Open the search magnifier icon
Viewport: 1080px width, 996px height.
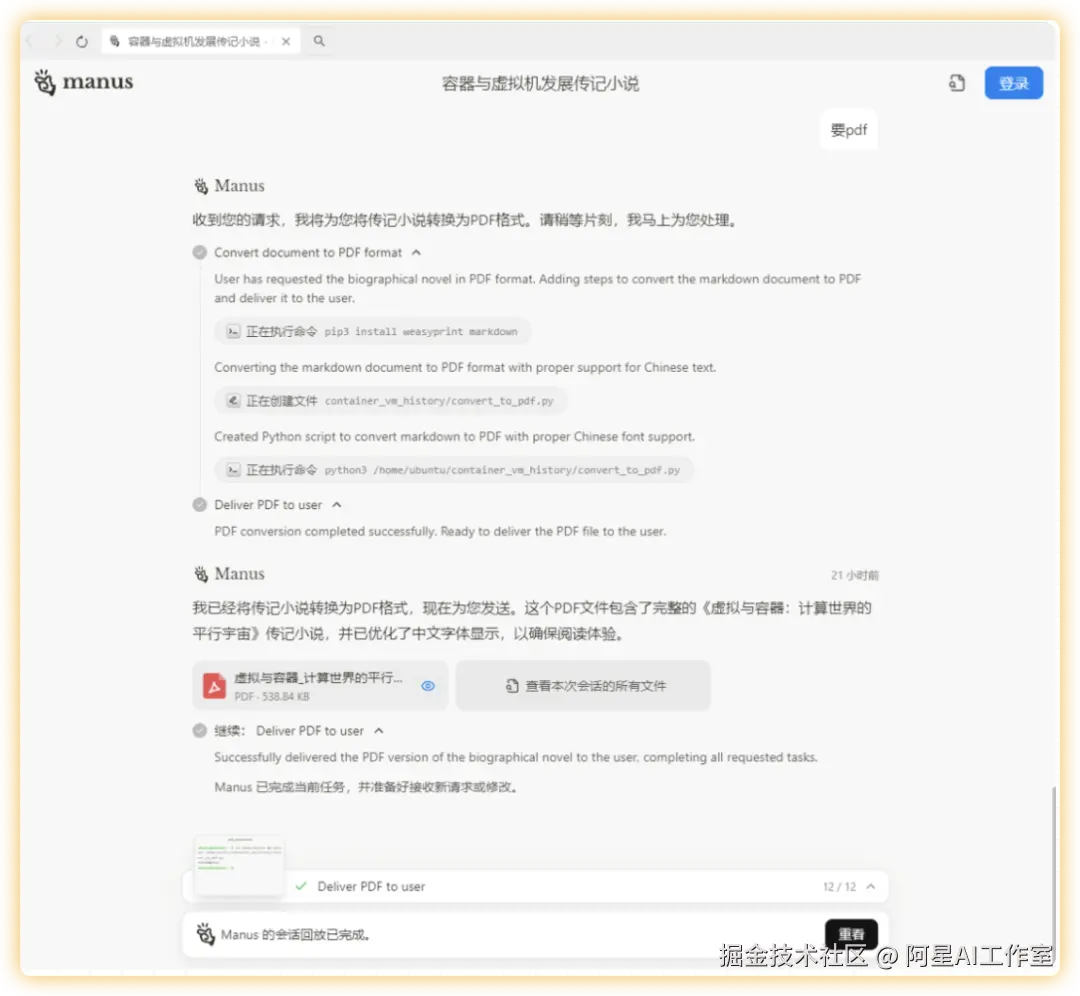tap(319, 41)
